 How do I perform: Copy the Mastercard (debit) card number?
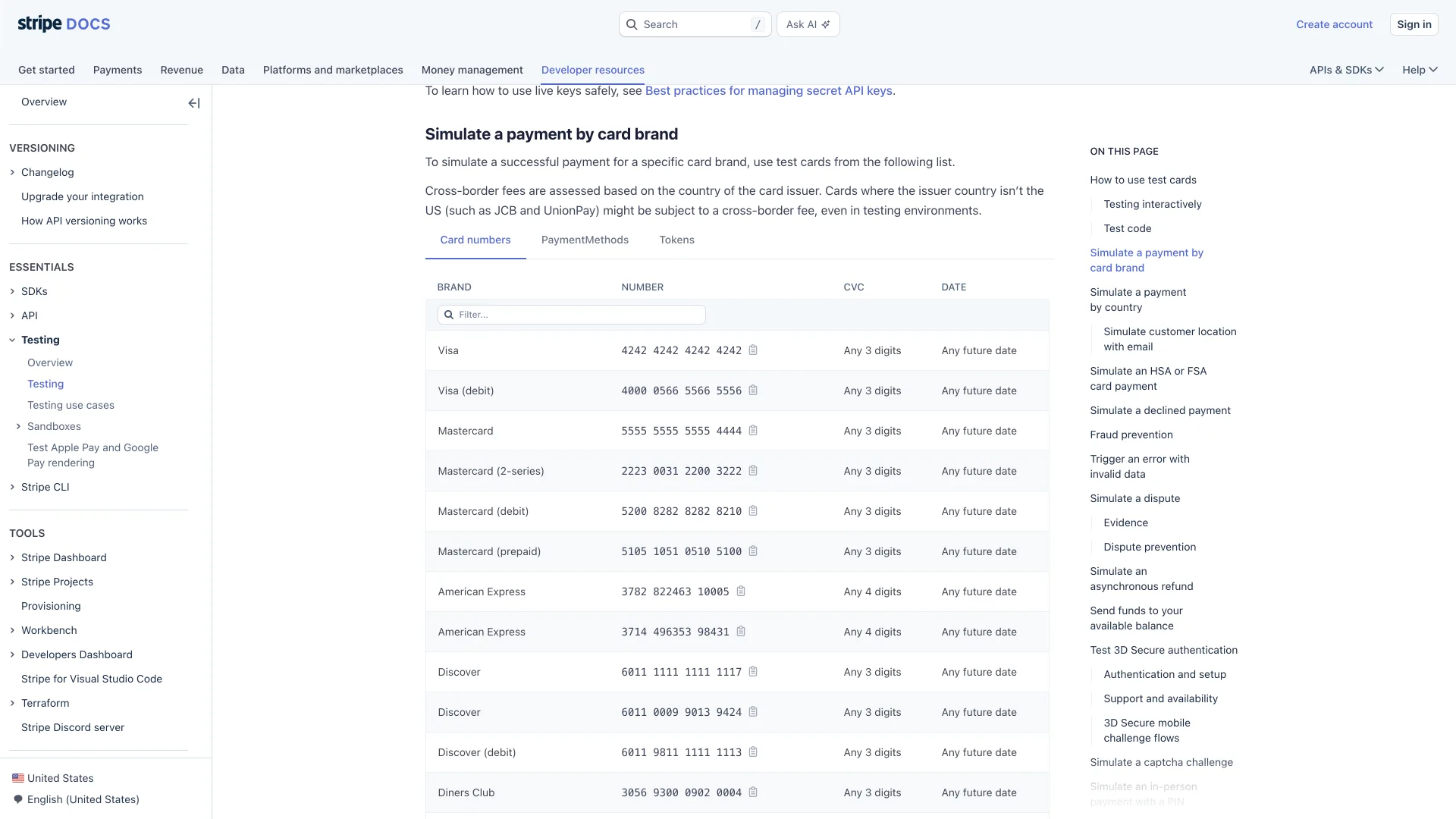click(753, 511)
